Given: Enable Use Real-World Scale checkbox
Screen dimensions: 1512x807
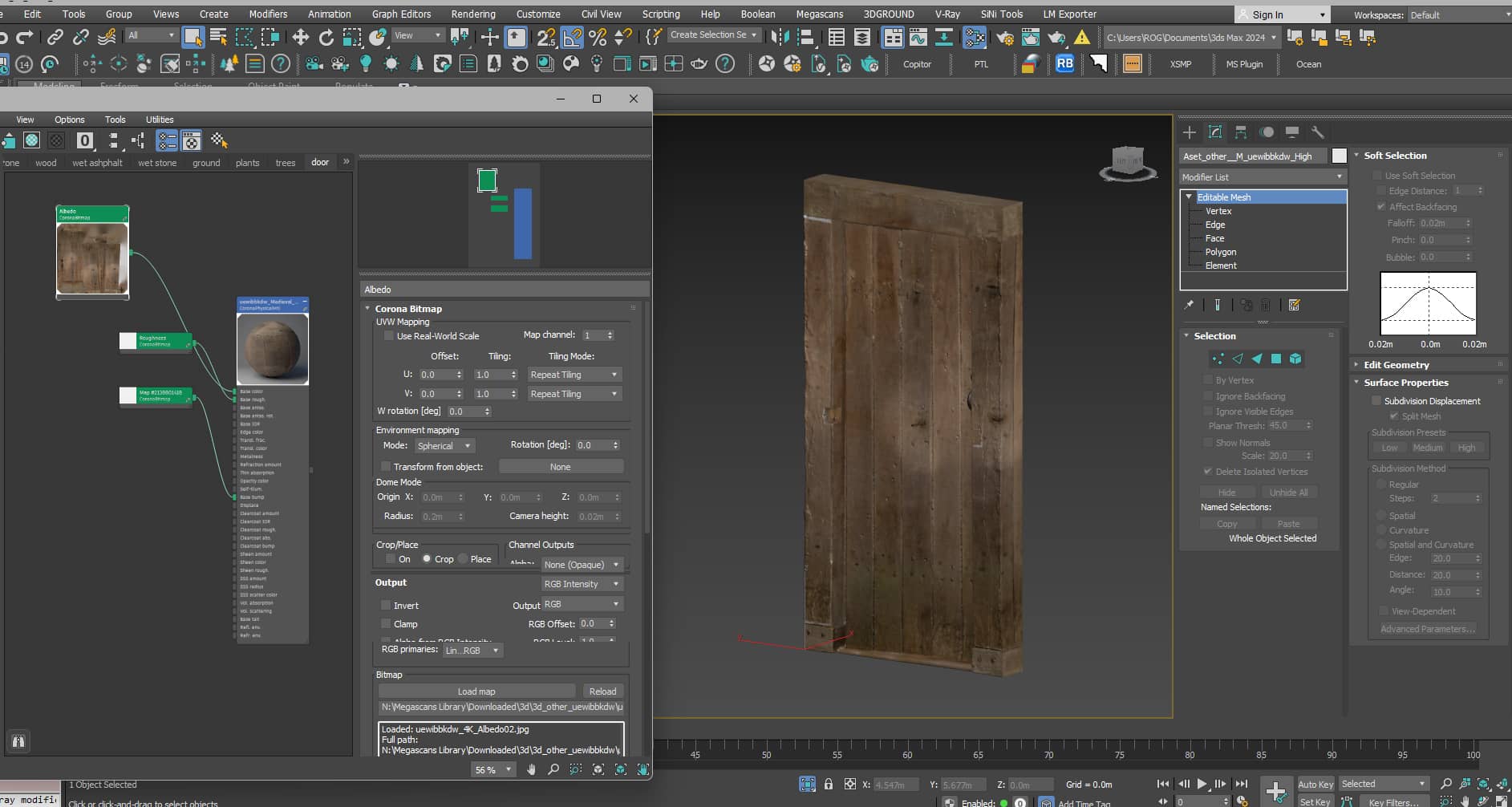Looking at the screenshot, I should [x=389, y=336].
